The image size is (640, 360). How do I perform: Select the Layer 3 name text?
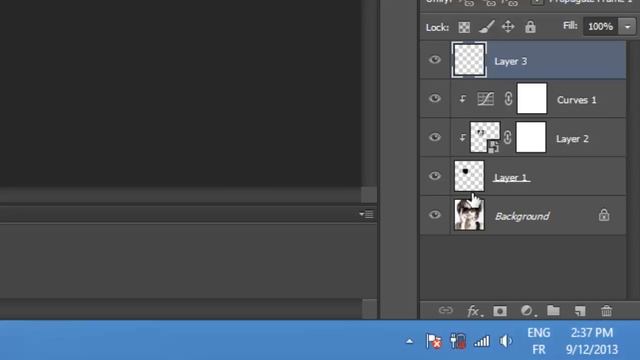point(511,61)
